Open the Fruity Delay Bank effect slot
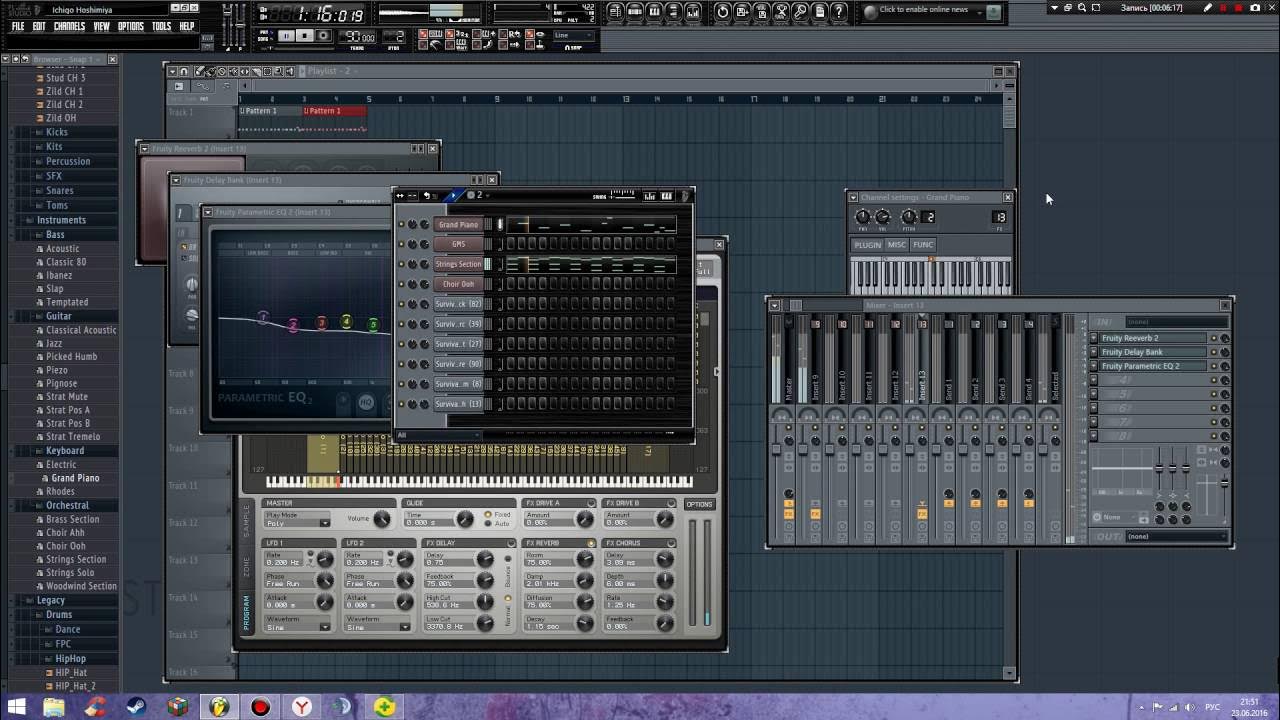This screenshot has height=720, width=1280. tap(1153, 352)
